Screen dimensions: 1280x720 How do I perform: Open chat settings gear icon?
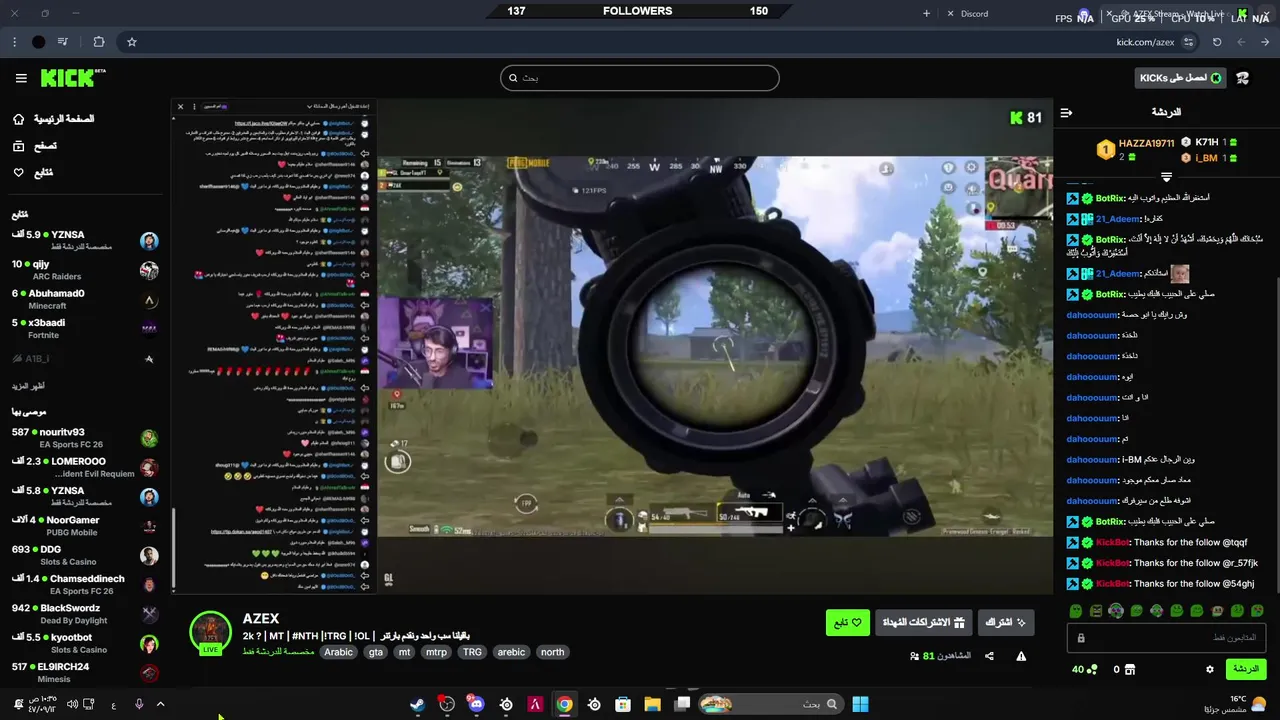pyautogui.click(x=1210, y=670)
